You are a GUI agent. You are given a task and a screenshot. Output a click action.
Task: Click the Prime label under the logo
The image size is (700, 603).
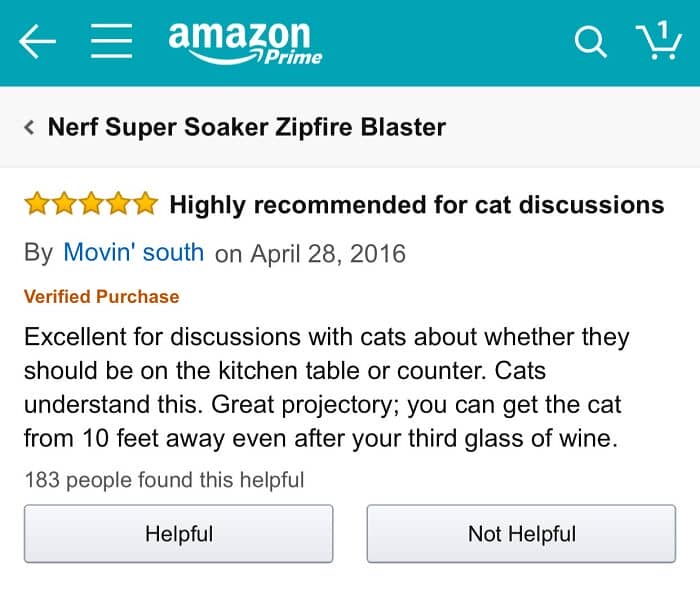[x=293, y=58]
